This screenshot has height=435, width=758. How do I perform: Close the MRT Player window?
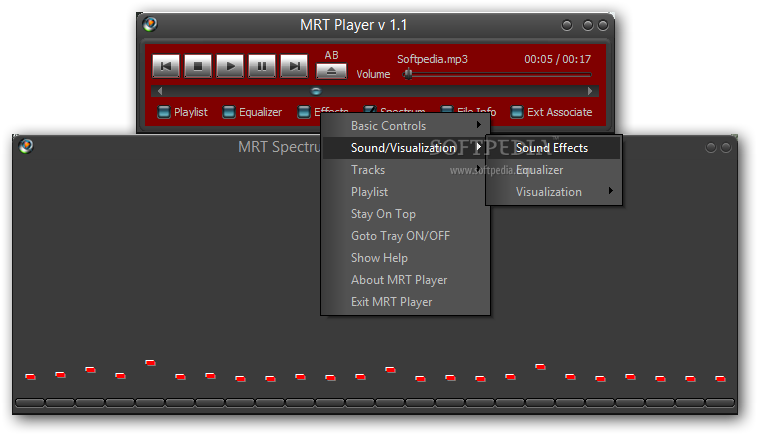[603, 25]
